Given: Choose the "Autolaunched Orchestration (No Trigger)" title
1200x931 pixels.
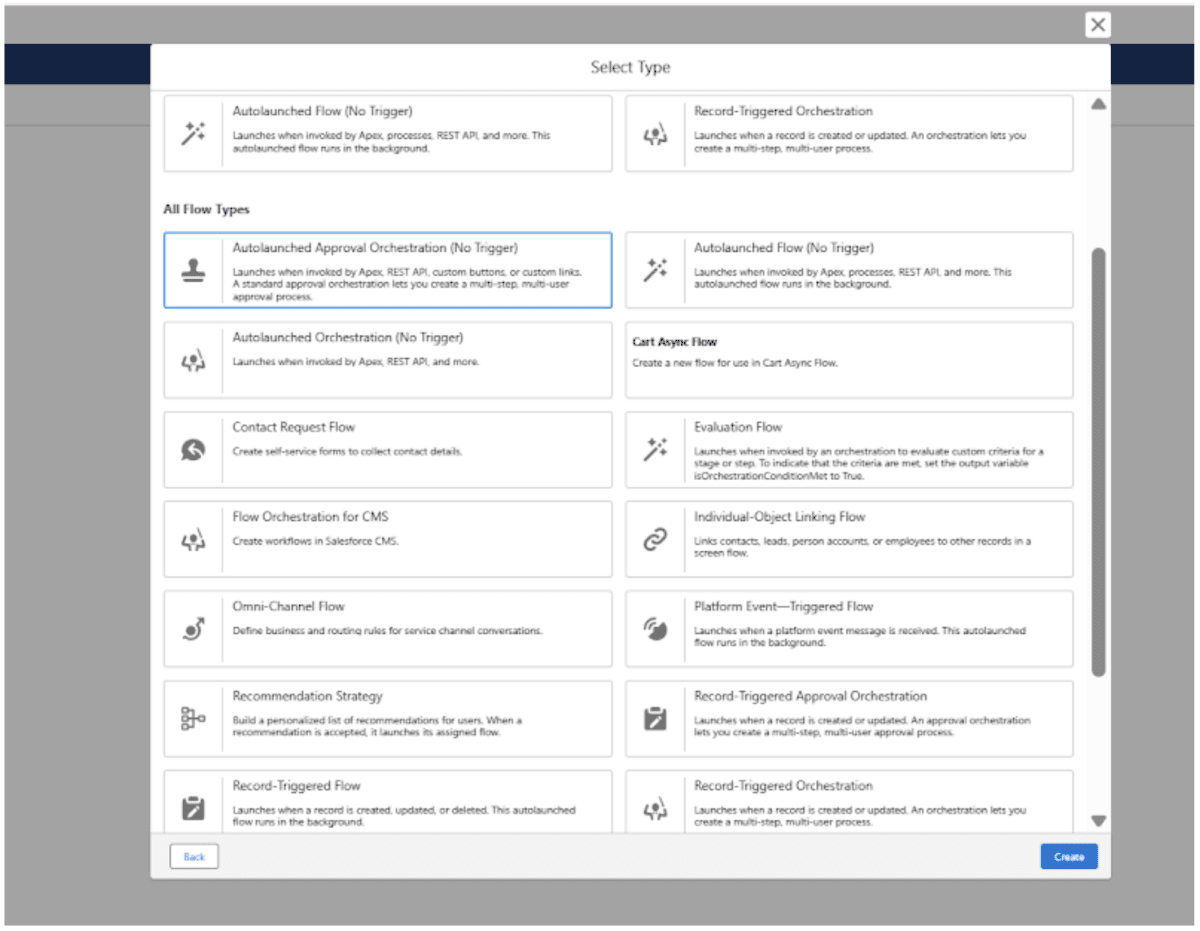Looking at the screenshot, I should [x=348, y=338].
